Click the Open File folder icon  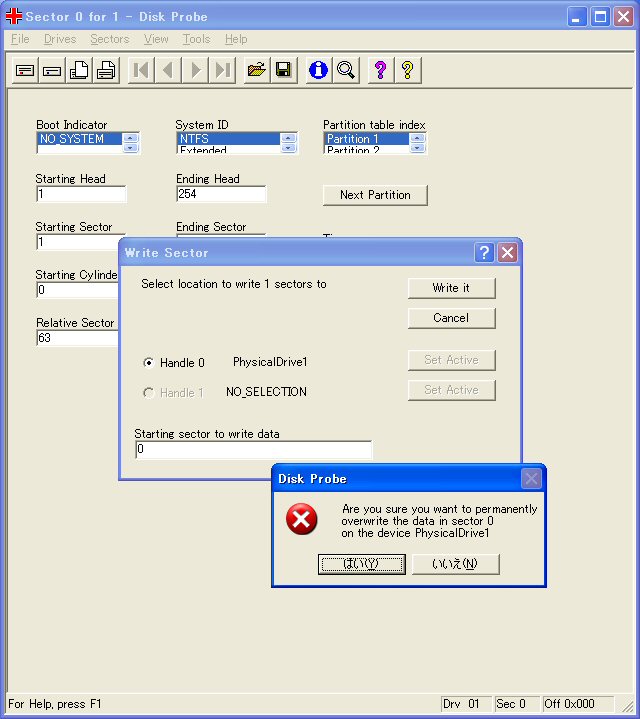pos(257,70)
